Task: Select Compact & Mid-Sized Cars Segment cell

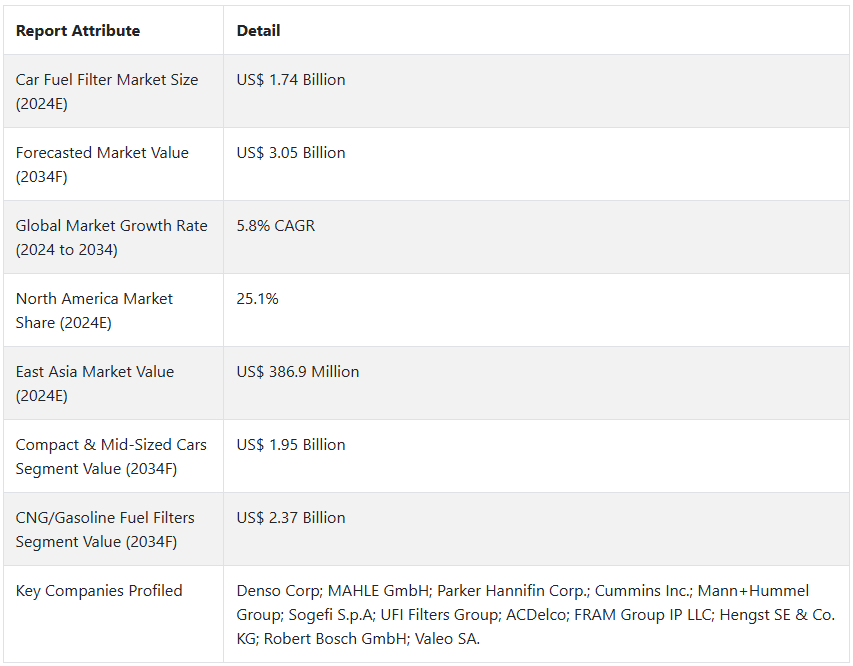Action: pos(113,456)
